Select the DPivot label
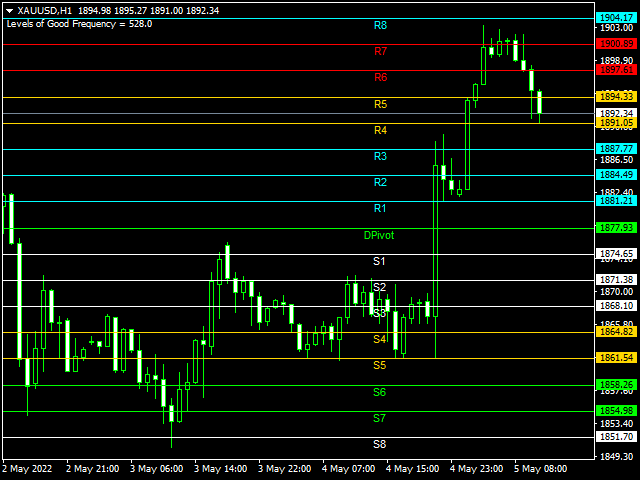 pyautogui.click(x=379, y=236)
